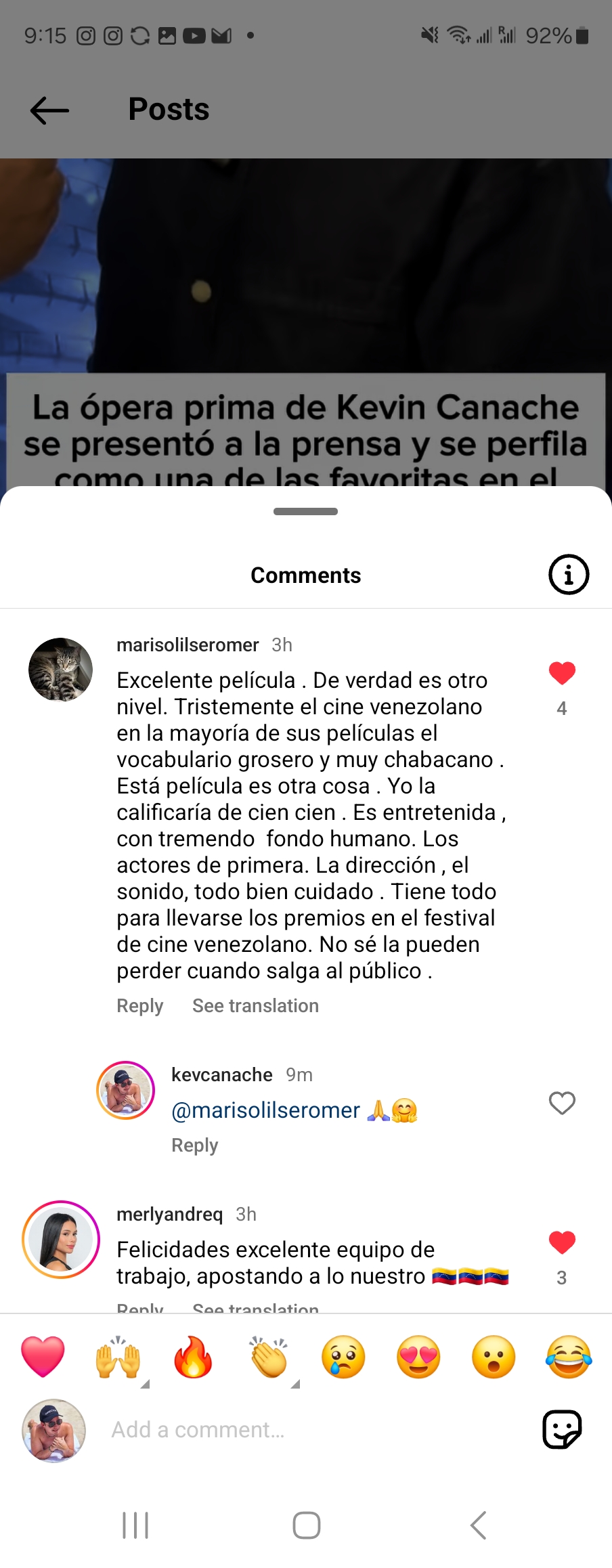Insert the fire emoji reaction
Image resolution: width=612 pixels, height=1568 pixels.
pos(194,1357)
